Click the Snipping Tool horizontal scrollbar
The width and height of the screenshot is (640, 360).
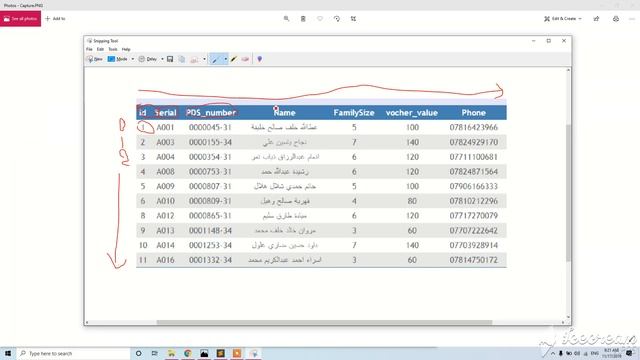coord(324,322)
